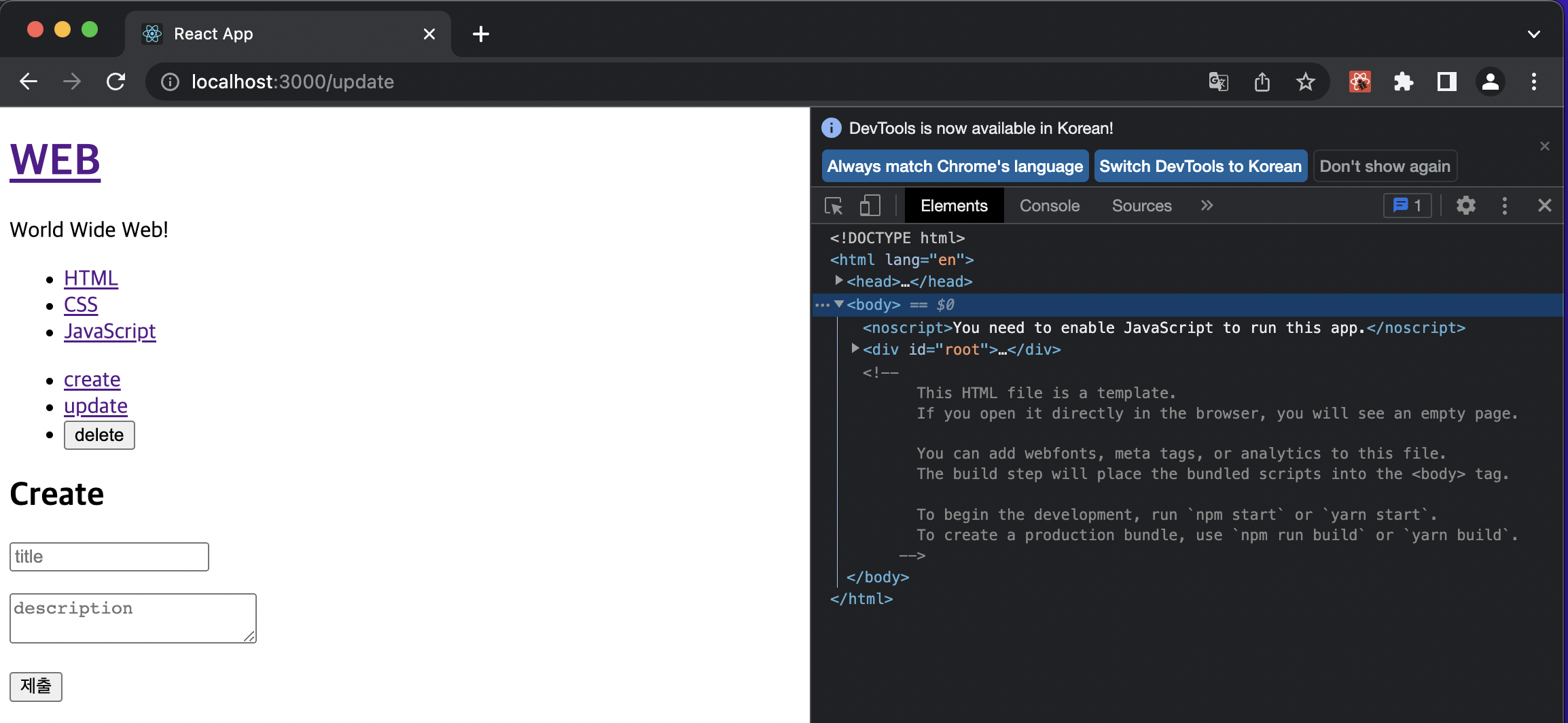The image size is (1568, 723).
Task: Click Always match Chrome's language
Action: [955, 166]
